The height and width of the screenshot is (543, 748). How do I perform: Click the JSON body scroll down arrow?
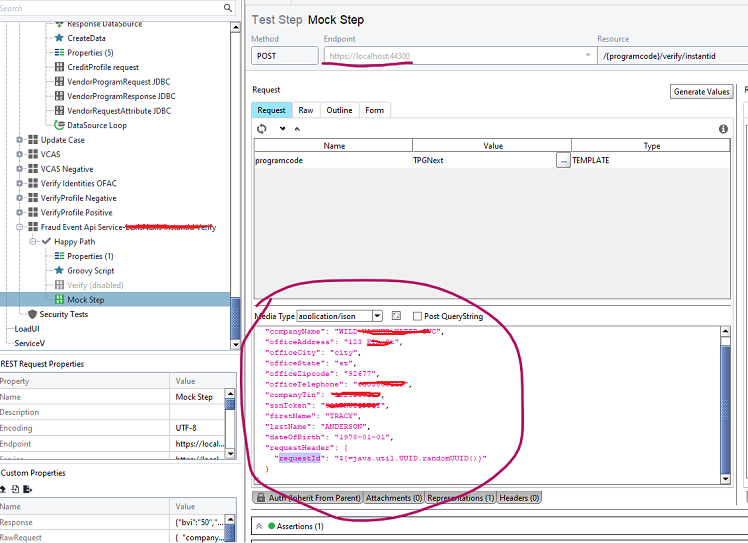pyautogui.click(x=725, y=479)
